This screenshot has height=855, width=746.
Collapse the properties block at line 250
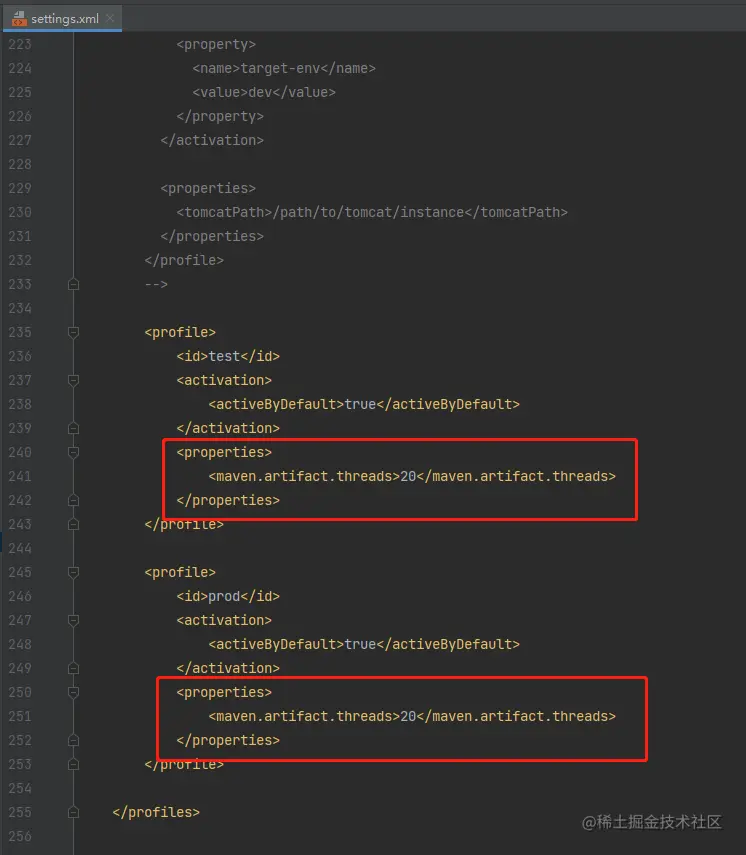pos(74,692)
